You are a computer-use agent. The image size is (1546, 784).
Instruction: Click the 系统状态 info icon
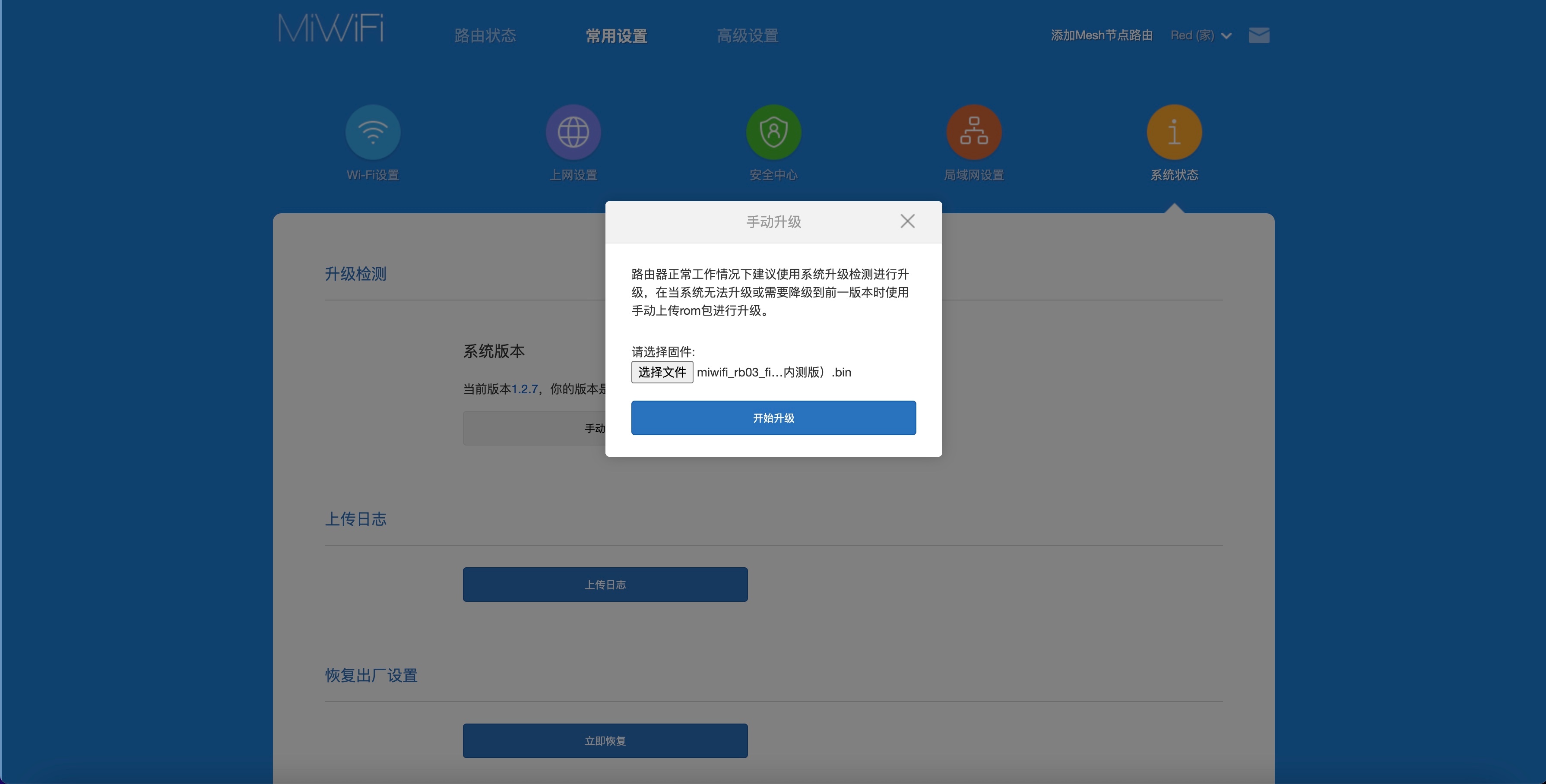point(1174,132)
